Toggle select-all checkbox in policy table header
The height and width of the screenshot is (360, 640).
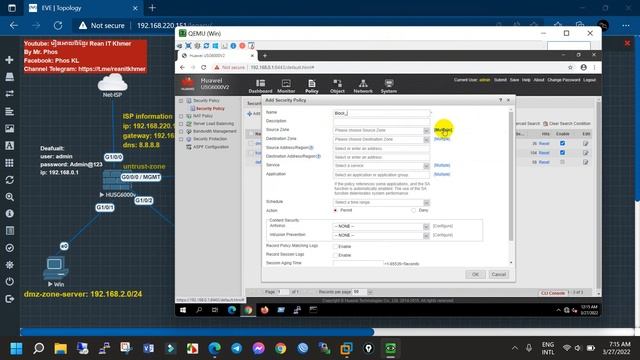click(x=251, y=133)
